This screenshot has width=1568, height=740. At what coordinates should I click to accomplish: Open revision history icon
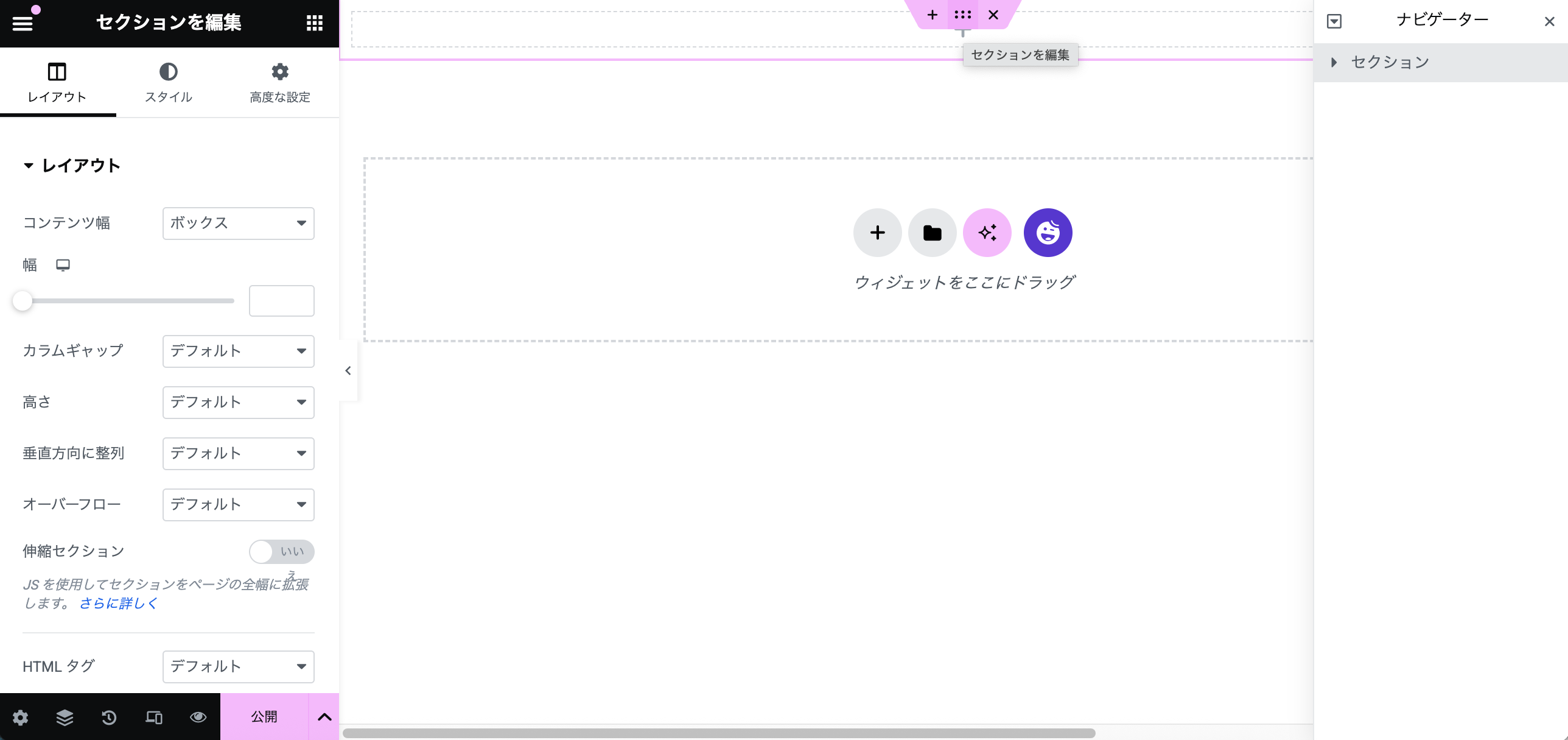coord(109,717)
